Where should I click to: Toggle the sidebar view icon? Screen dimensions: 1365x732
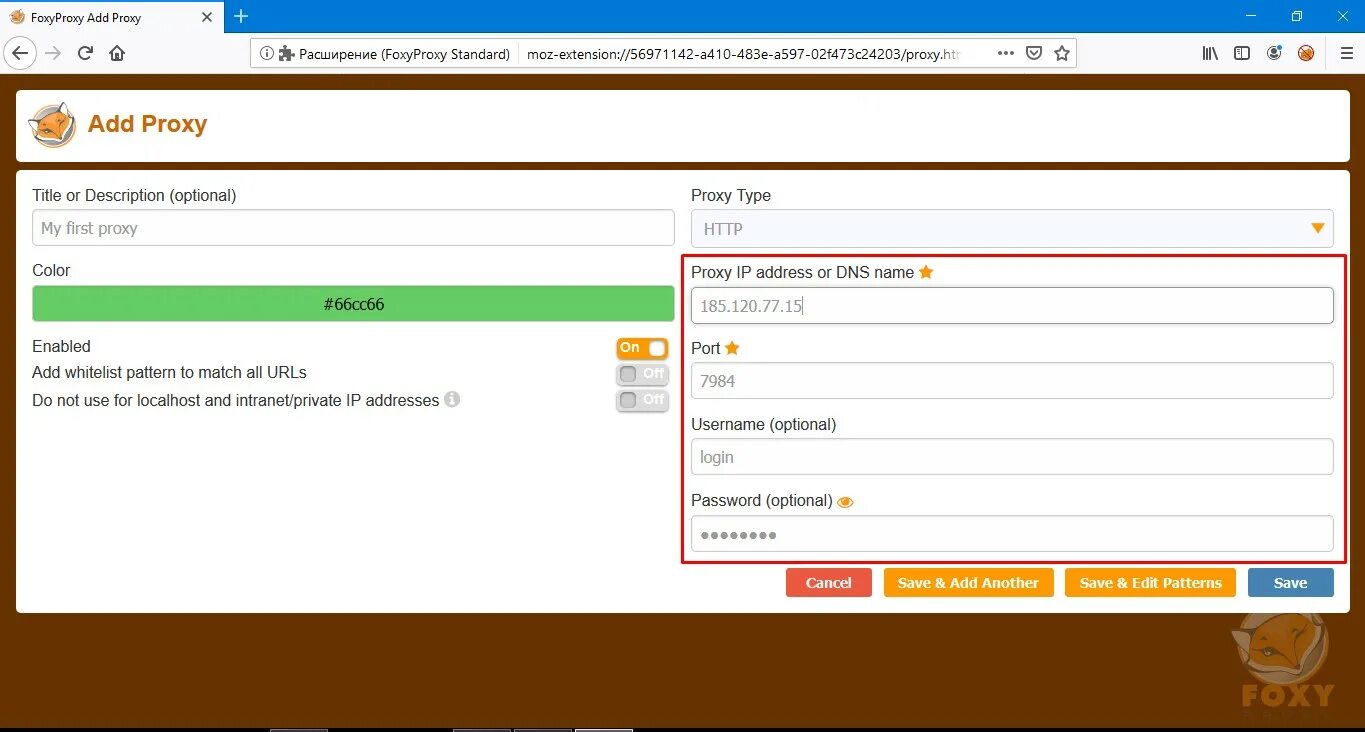point(1242,53)
